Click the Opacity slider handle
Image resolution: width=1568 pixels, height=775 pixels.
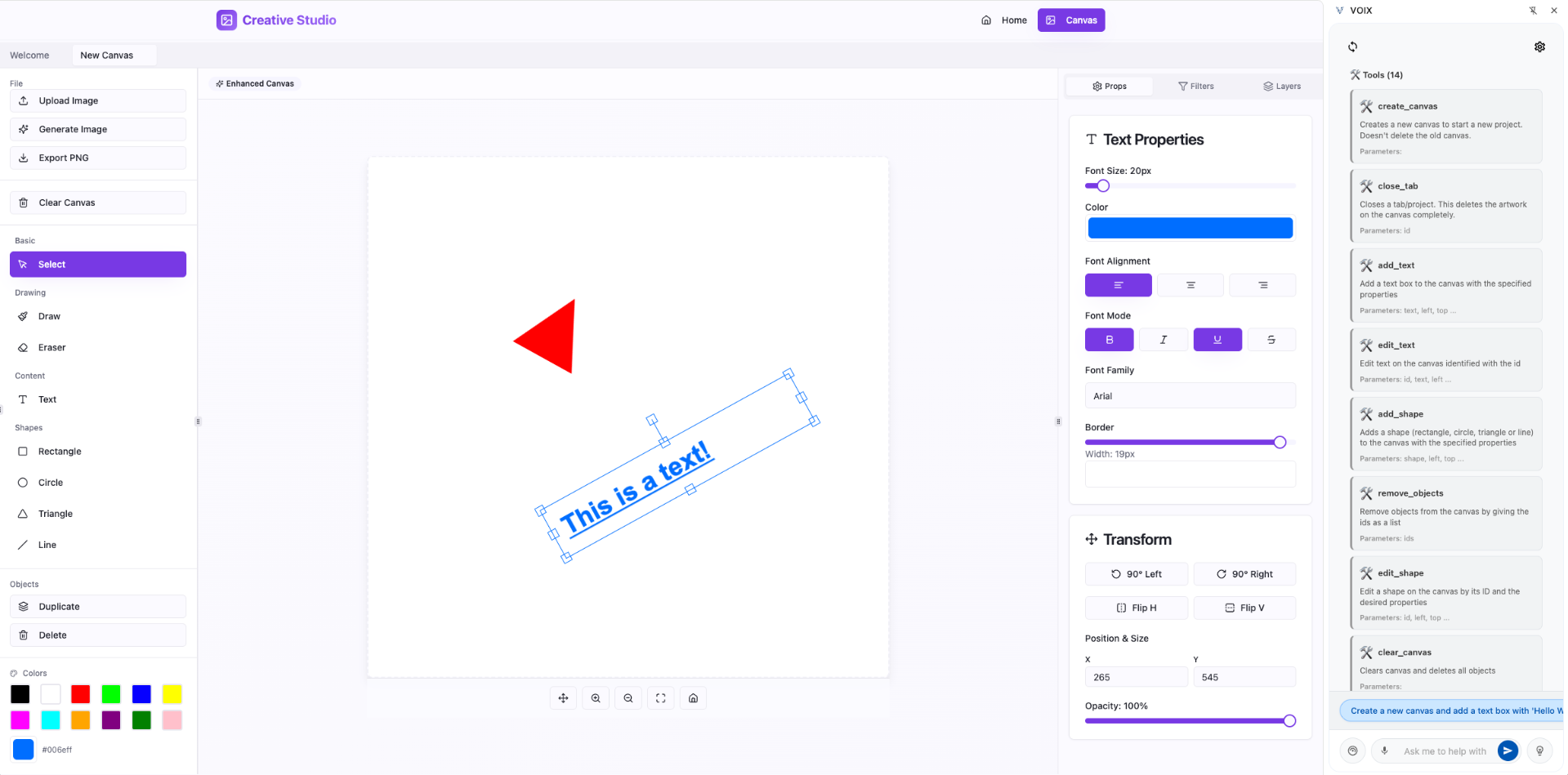pos(1289,721)
